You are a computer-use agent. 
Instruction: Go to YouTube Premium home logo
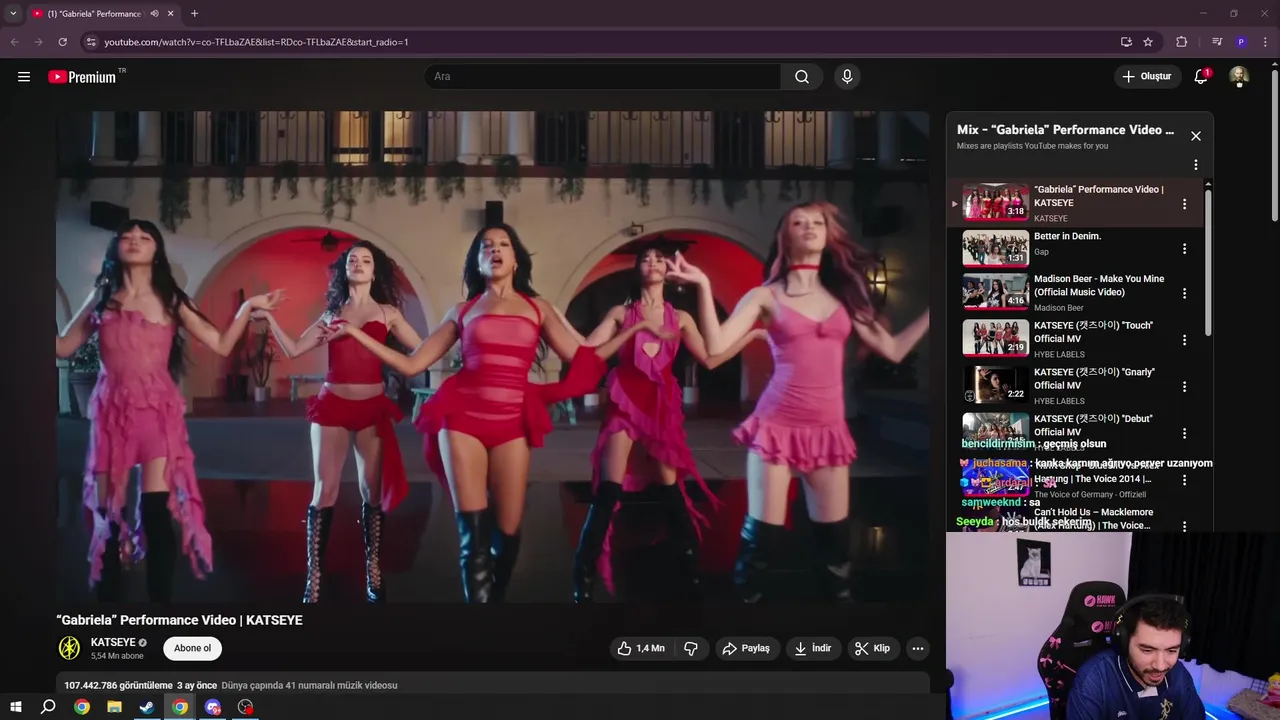pyautogui.click(x=82, y=77)
